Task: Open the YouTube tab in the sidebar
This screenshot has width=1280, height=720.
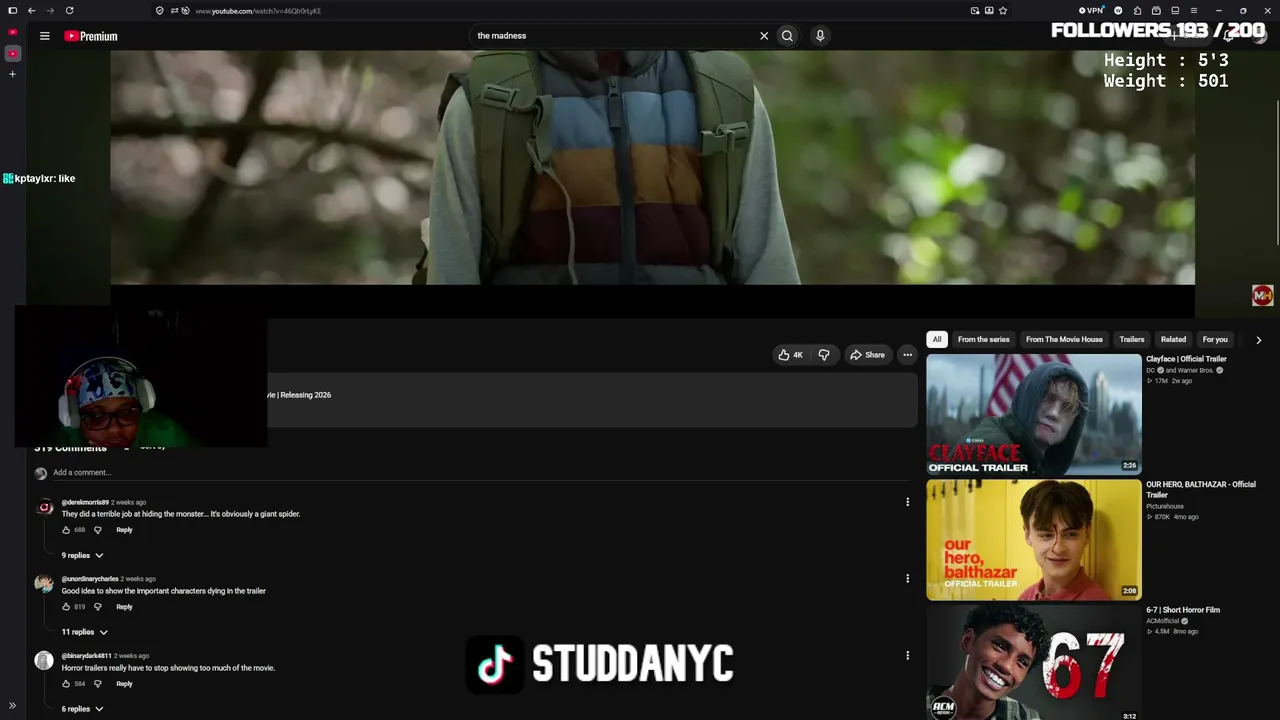Action: [13, 53]
